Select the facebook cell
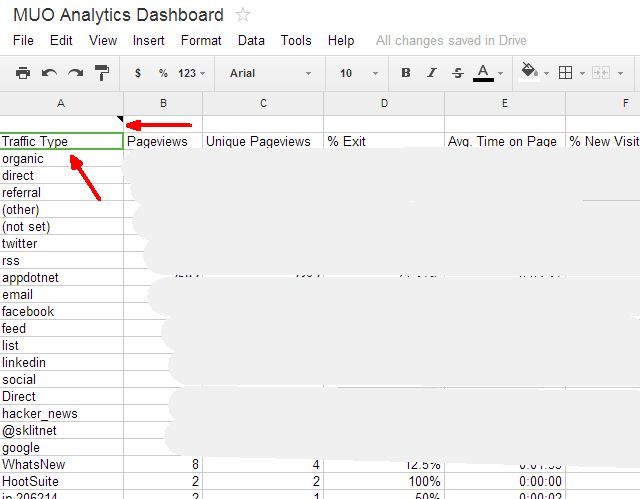640x499 pixels. pos(61,311)
